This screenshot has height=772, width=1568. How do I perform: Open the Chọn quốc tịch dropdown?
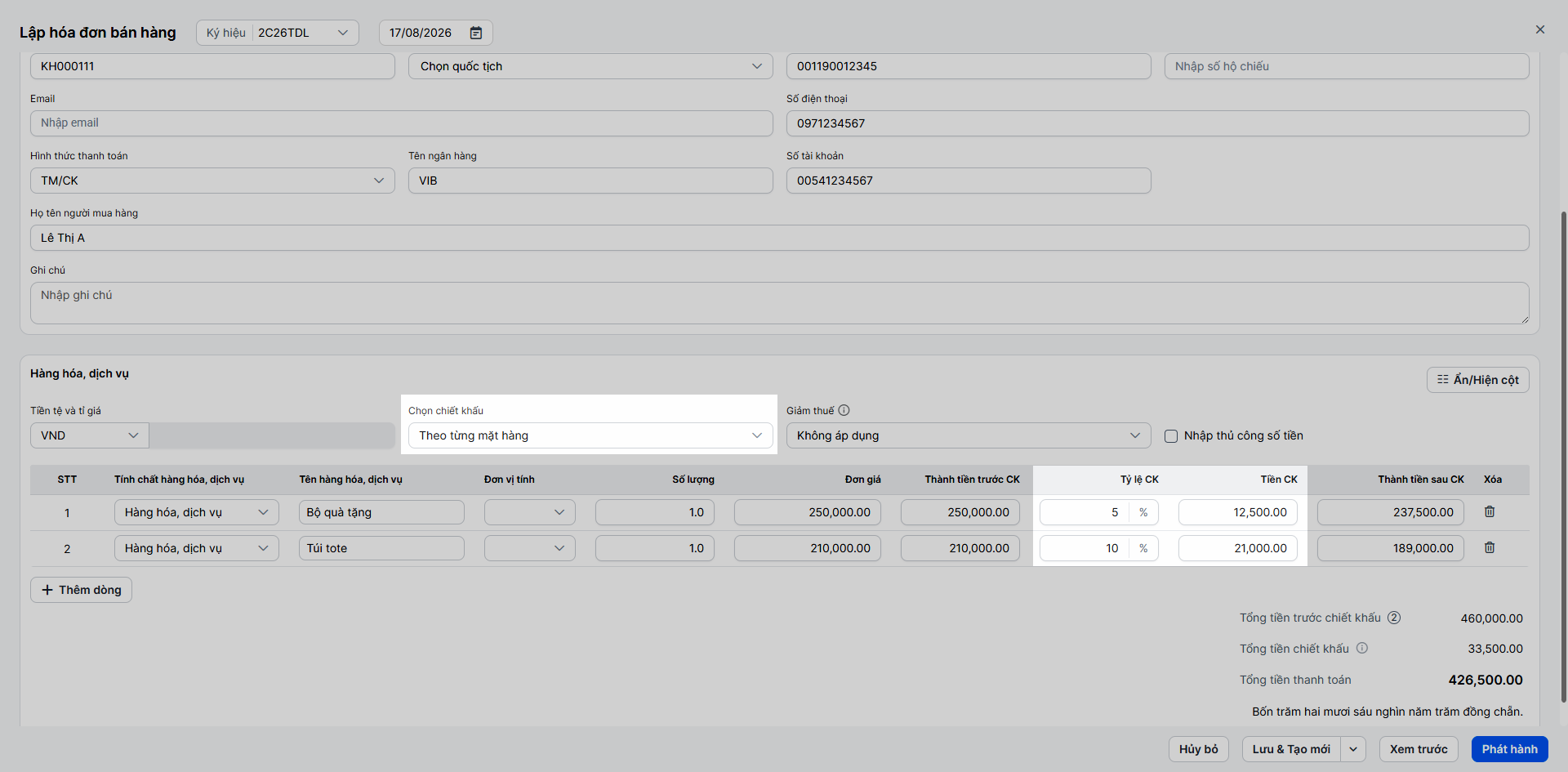(x=590, y=66)
